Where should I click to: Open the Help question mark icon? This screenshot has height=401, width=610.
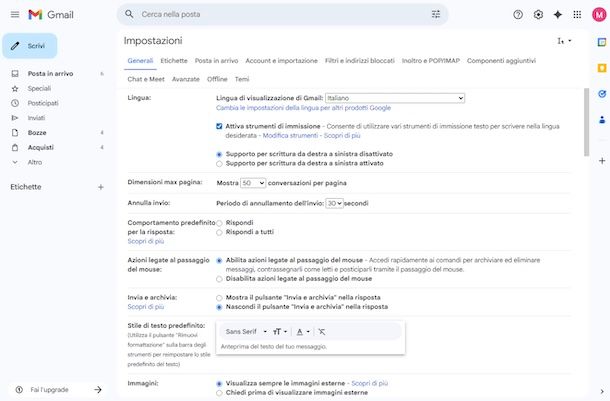click(x=518, y=15)
